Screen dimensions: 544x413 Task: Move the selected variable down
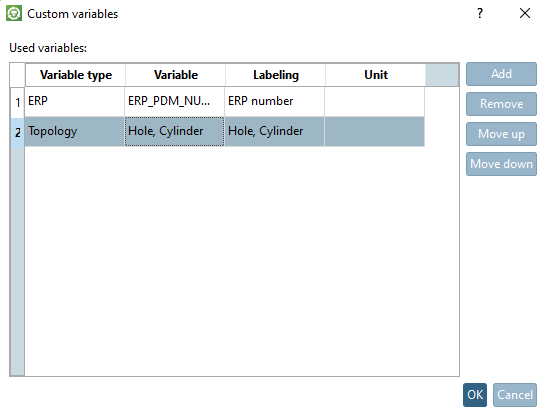[501, 164]
